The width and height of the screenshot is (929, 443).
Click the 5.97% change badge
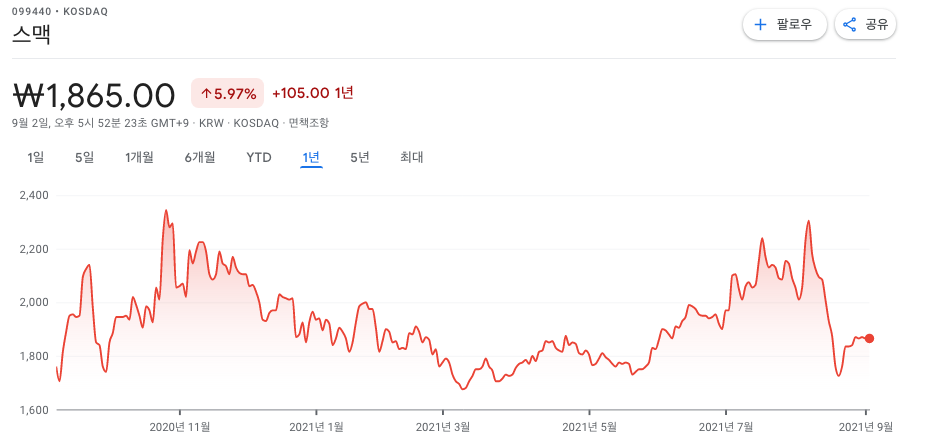pos(228,94)
